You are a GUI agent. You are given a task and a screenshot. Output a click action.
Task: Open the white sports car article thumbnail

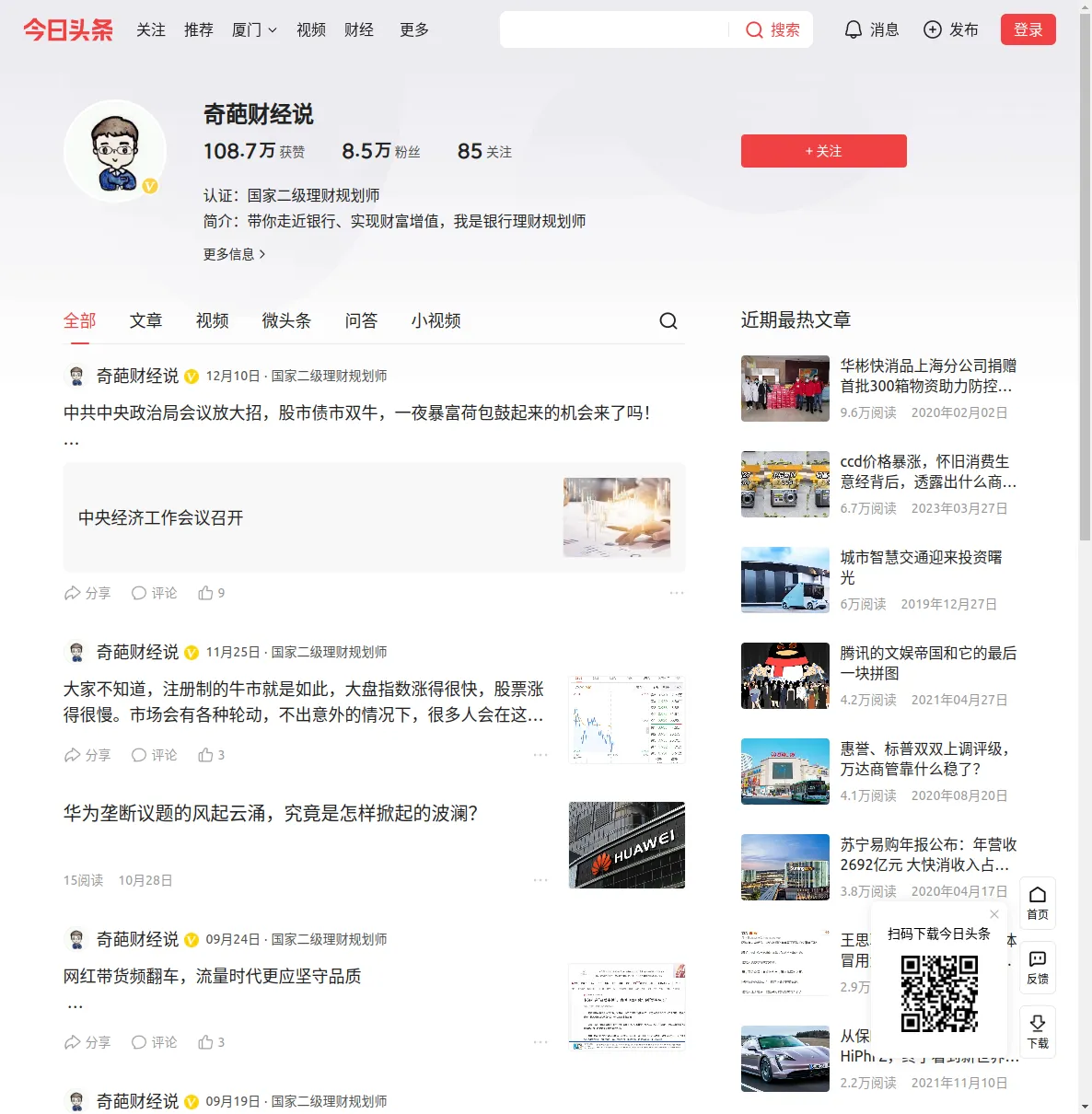(x=785, y=1059)
